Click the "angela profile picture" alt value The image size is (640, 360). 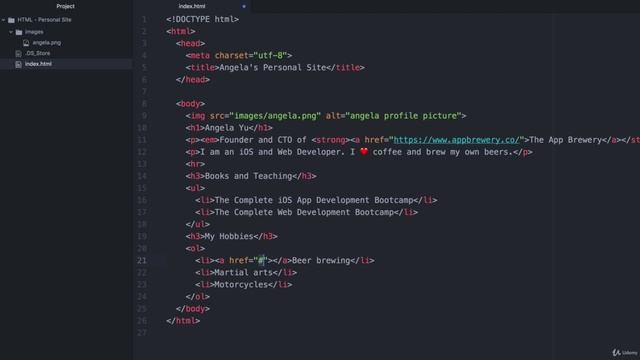[x=403, y=116]
